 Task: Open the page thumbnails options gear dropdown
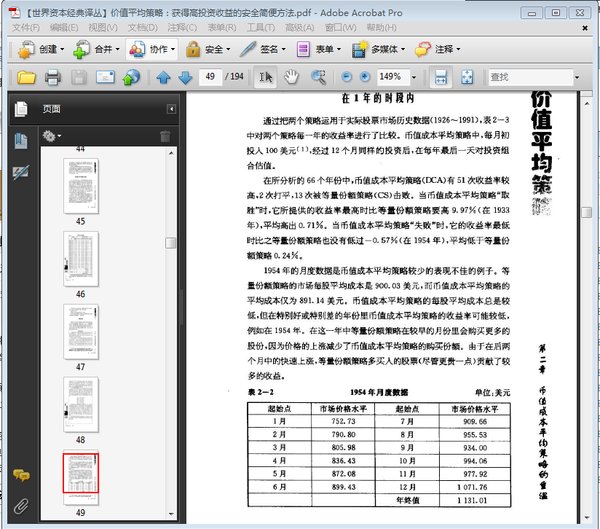52,135
